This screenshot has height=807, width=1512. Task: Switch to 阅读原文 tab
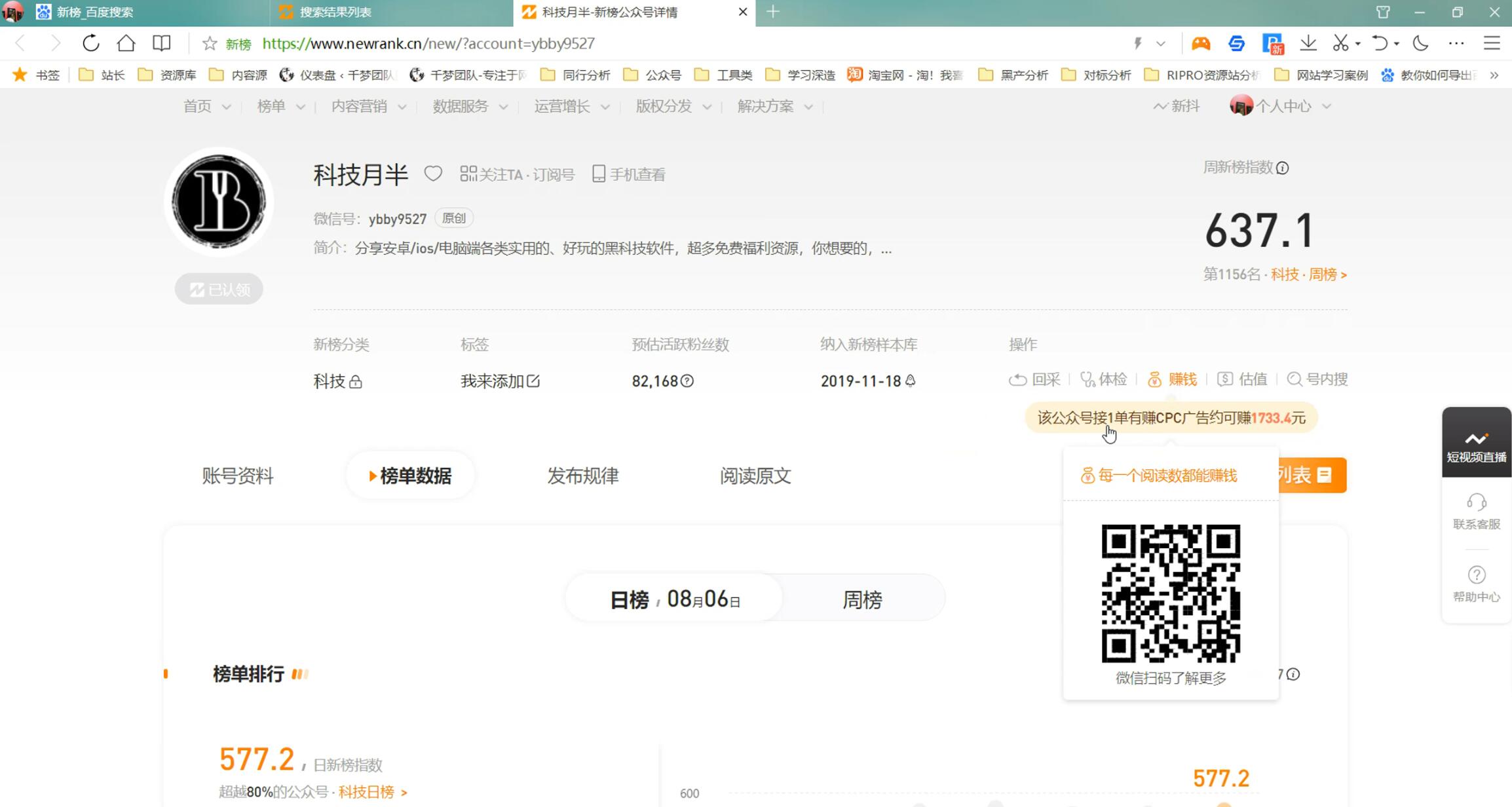pos(755,476)
